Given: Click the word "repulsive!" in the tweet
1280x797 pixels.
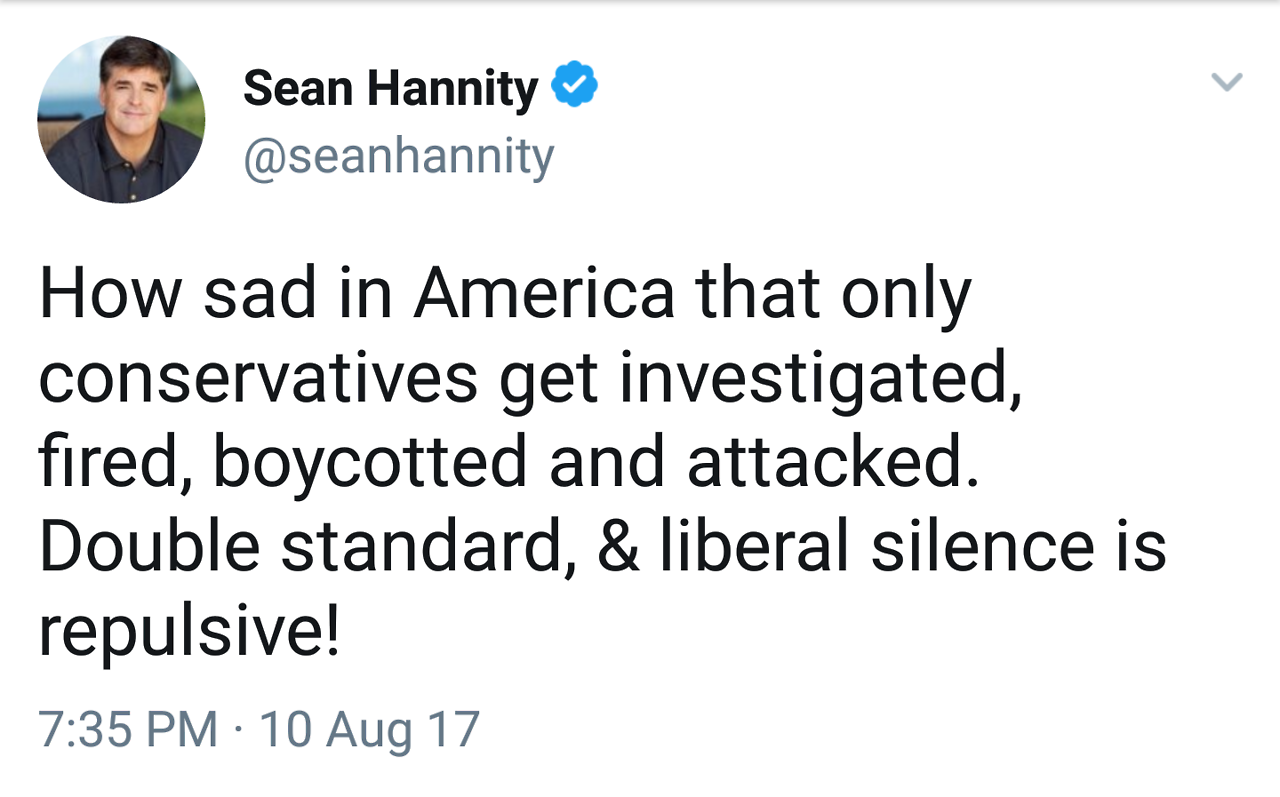Looking at the screenshot, I should point(189,632).
